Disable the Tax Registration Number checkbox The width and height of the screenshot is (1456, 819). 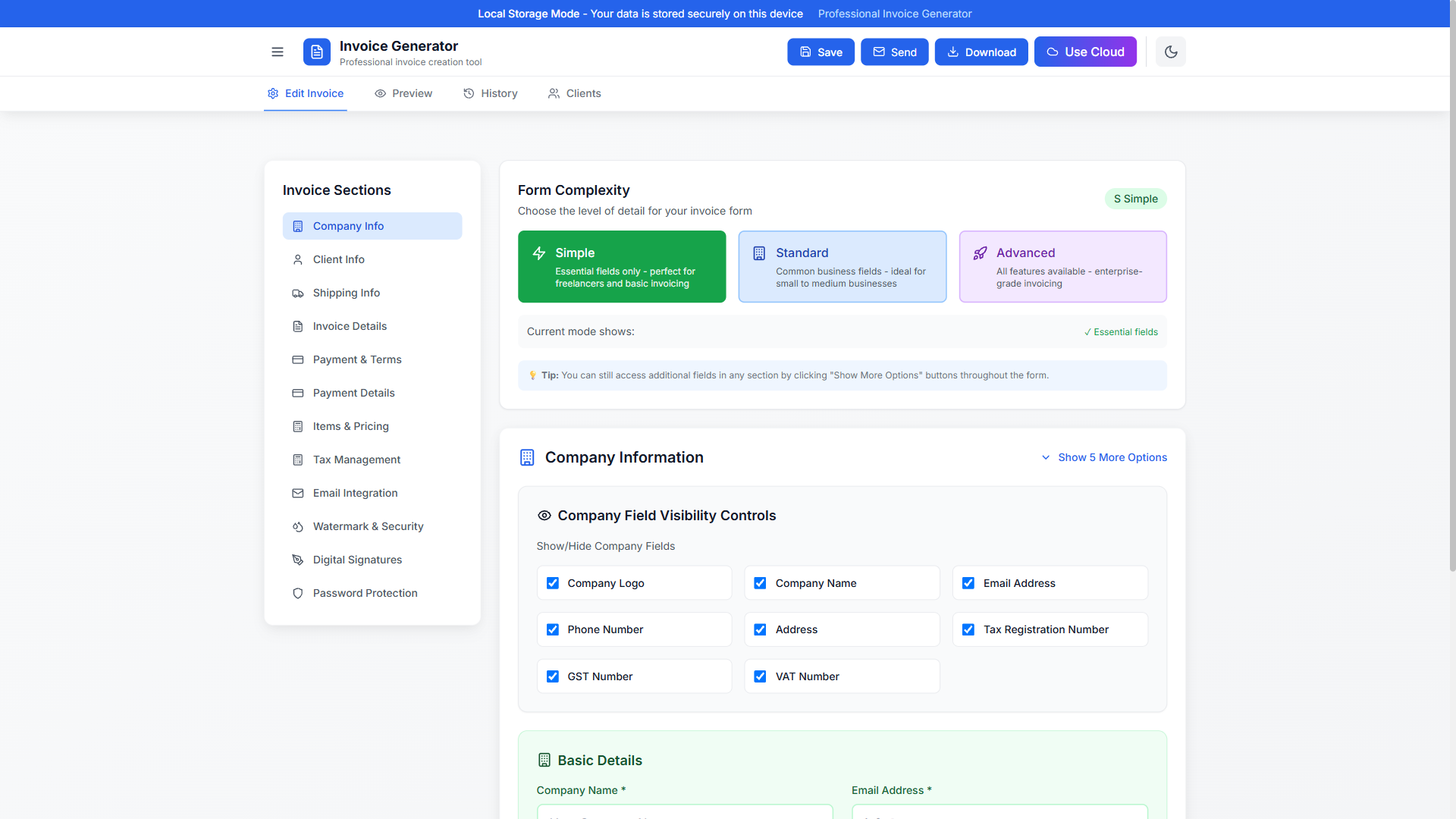click(x=968, y=629)
